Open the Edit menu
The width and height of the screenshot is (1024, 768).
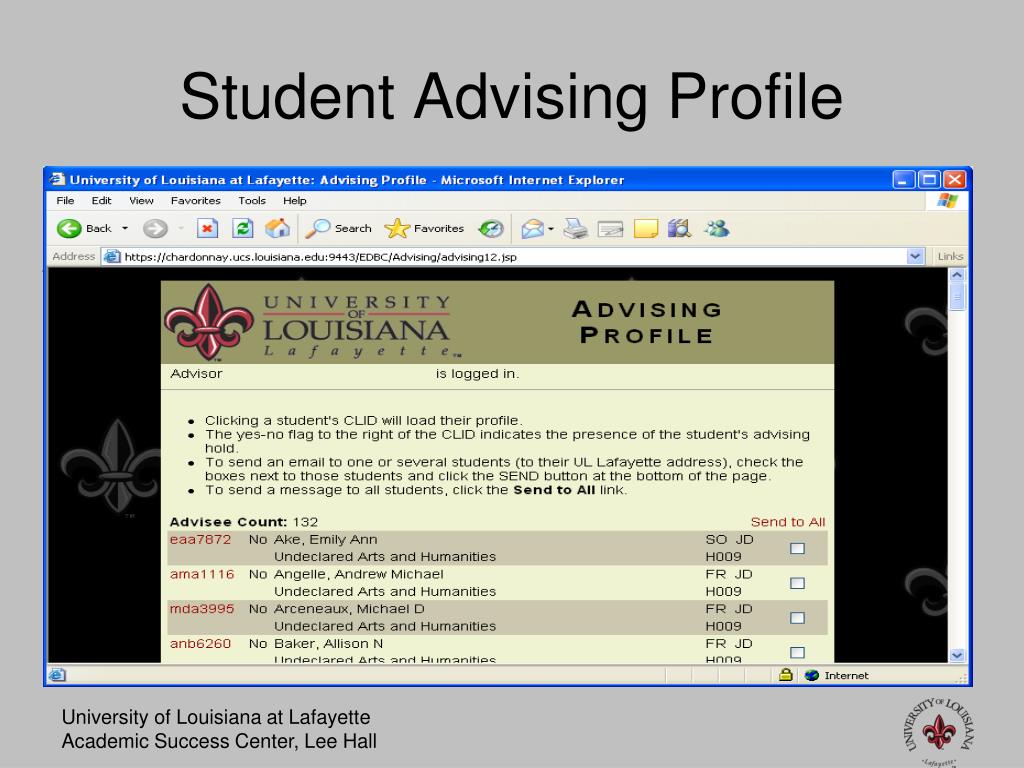101,200
